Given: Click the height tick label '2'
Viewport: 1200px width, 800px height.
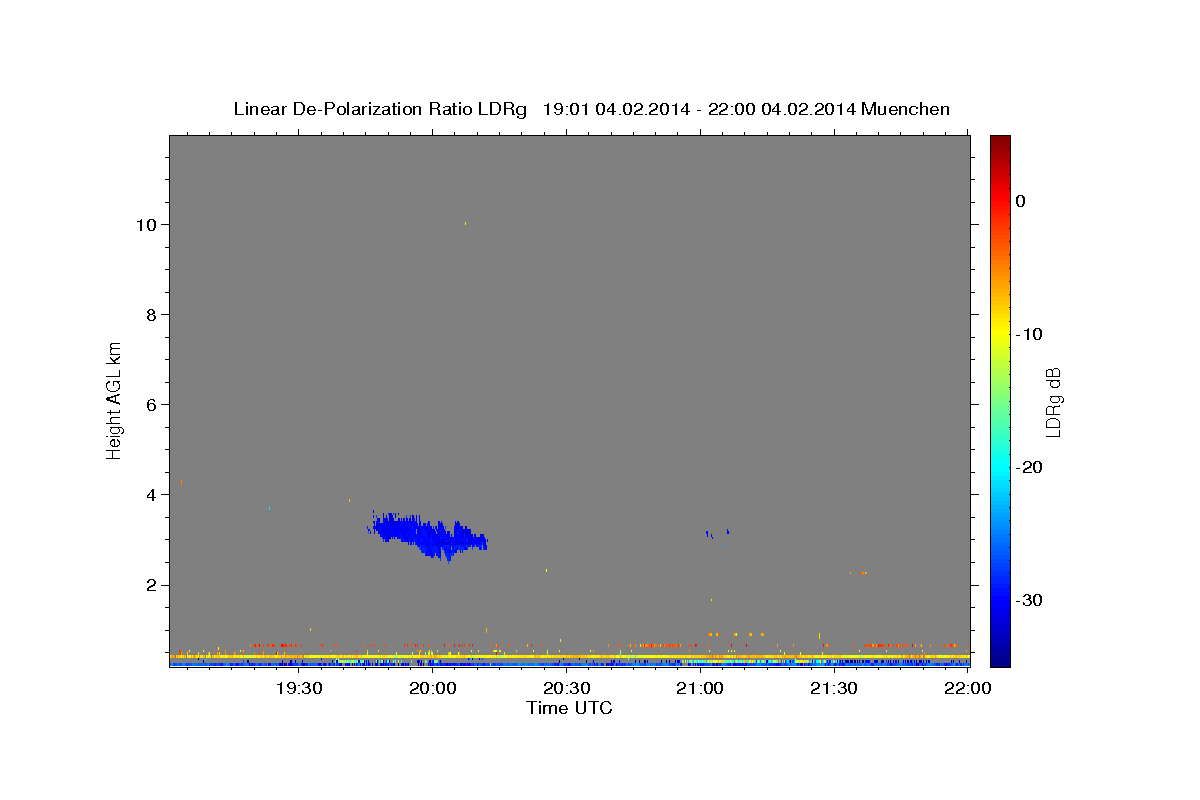Looking at the screenshot, I should (x=153, y=585).
